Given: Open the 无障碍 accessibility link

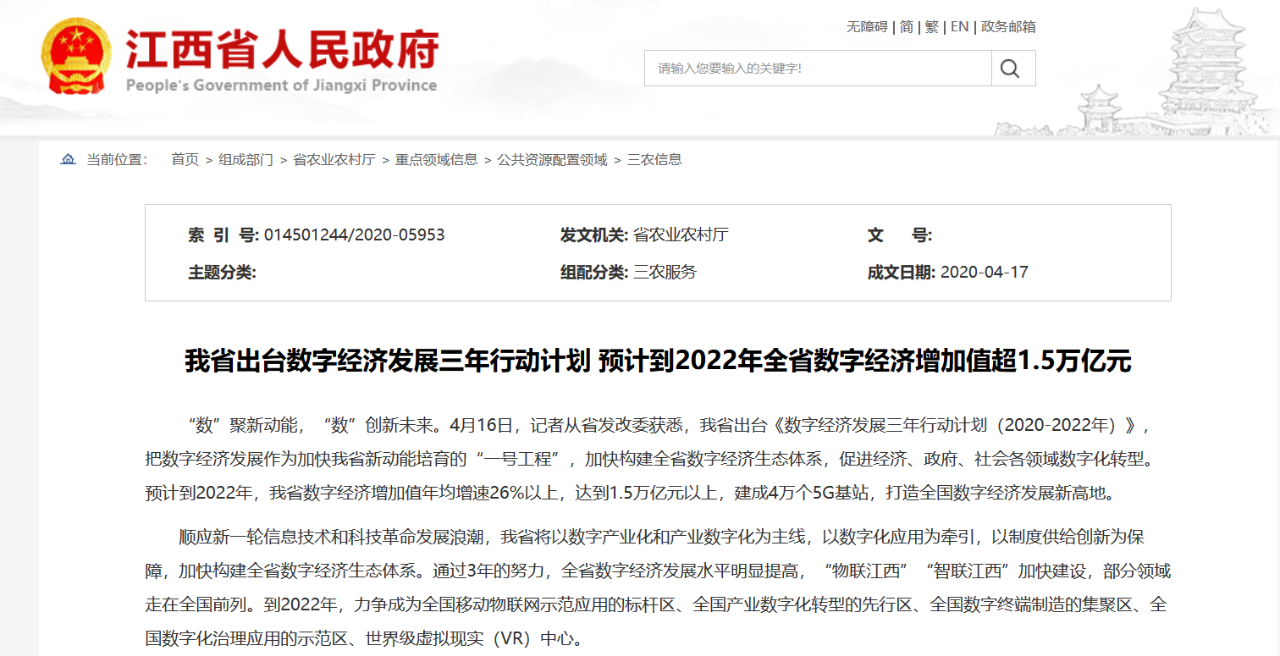Looking at the screenshot, I should tap(867, 27).
